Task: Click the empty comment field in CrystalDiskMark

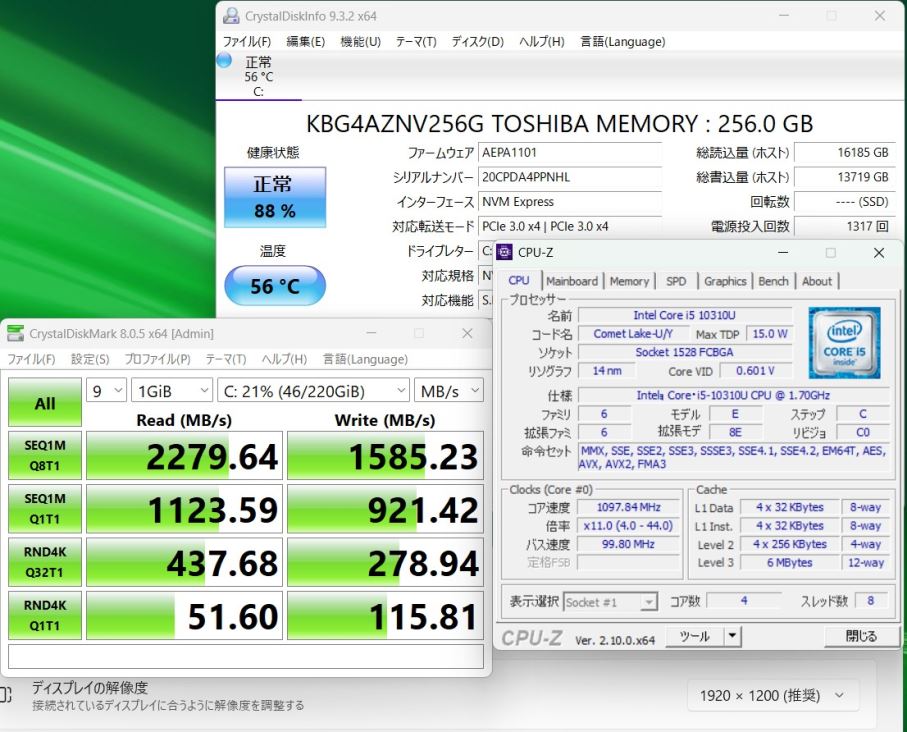Action: pos(246,656)
